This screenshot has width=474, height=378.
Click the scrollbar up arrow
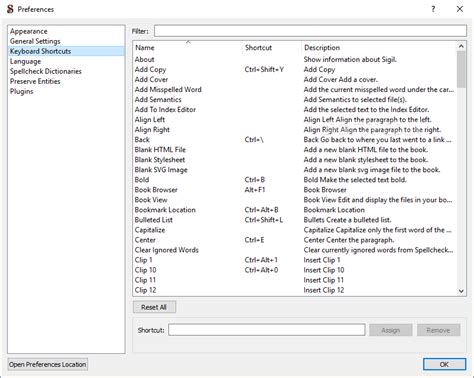[x=461, y=46]
